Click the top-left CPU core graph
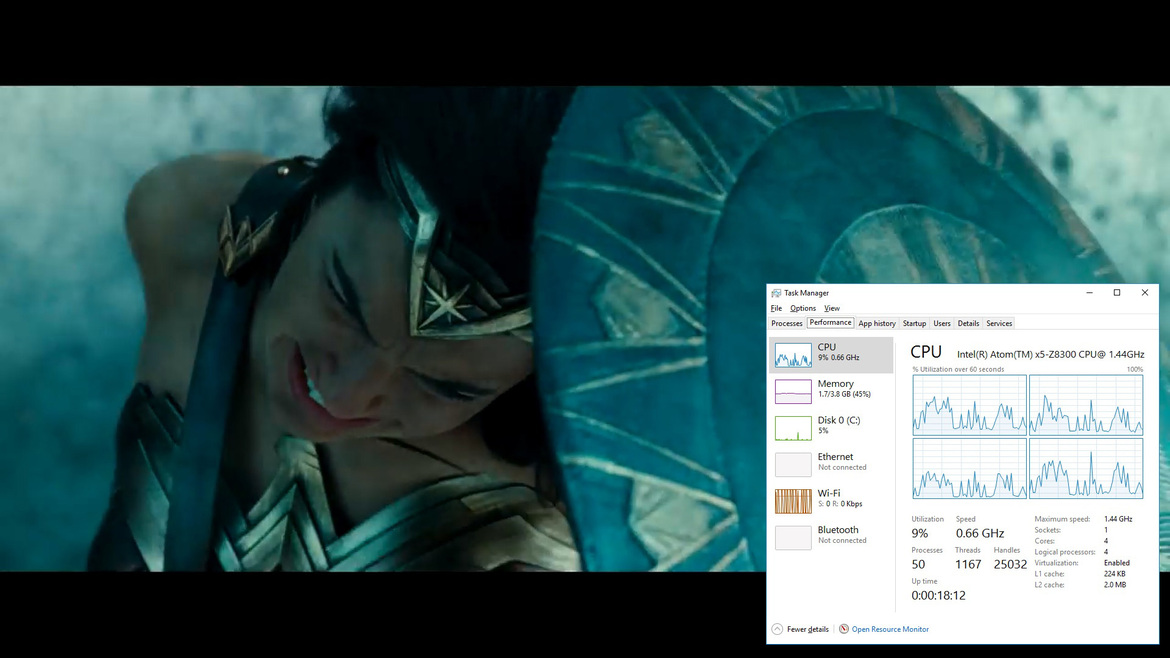Screen dimensions: 1170x658 (969, 405)
